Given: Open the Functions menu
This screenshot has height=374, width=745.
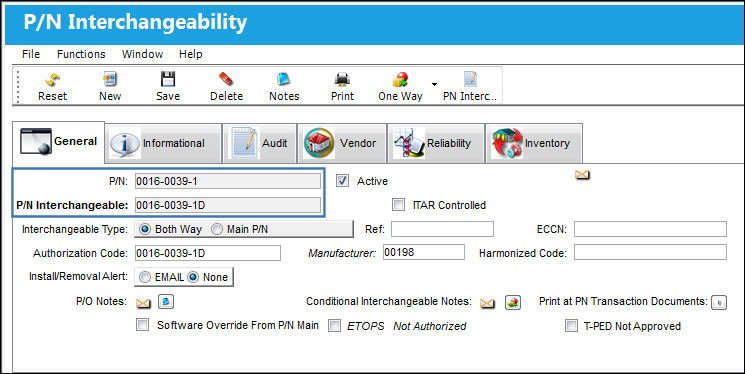Looking at the screenshot, I should point(81,54).
